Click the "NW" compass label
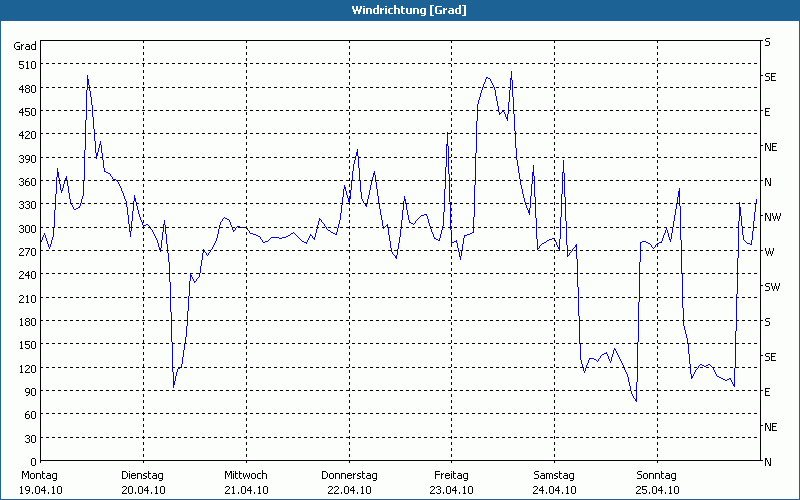800x500 pixels. (772, 217)
